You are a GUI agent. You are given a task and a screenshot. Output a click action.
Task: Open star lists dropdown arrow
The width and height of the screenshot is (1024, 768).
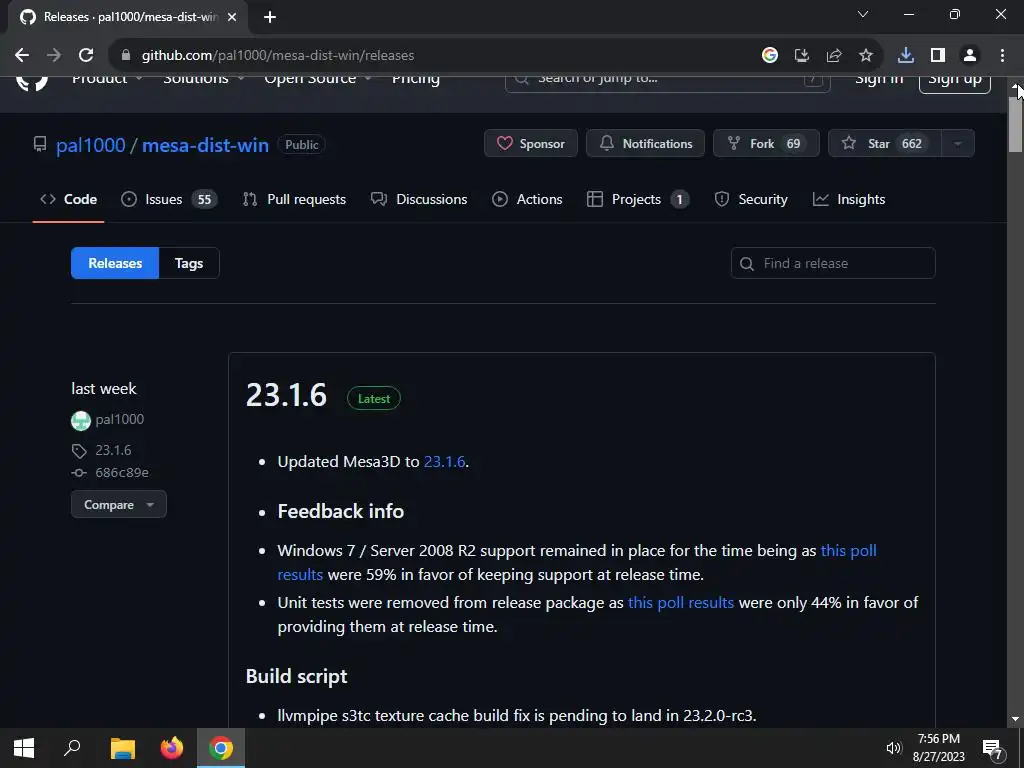click(957, 144)
